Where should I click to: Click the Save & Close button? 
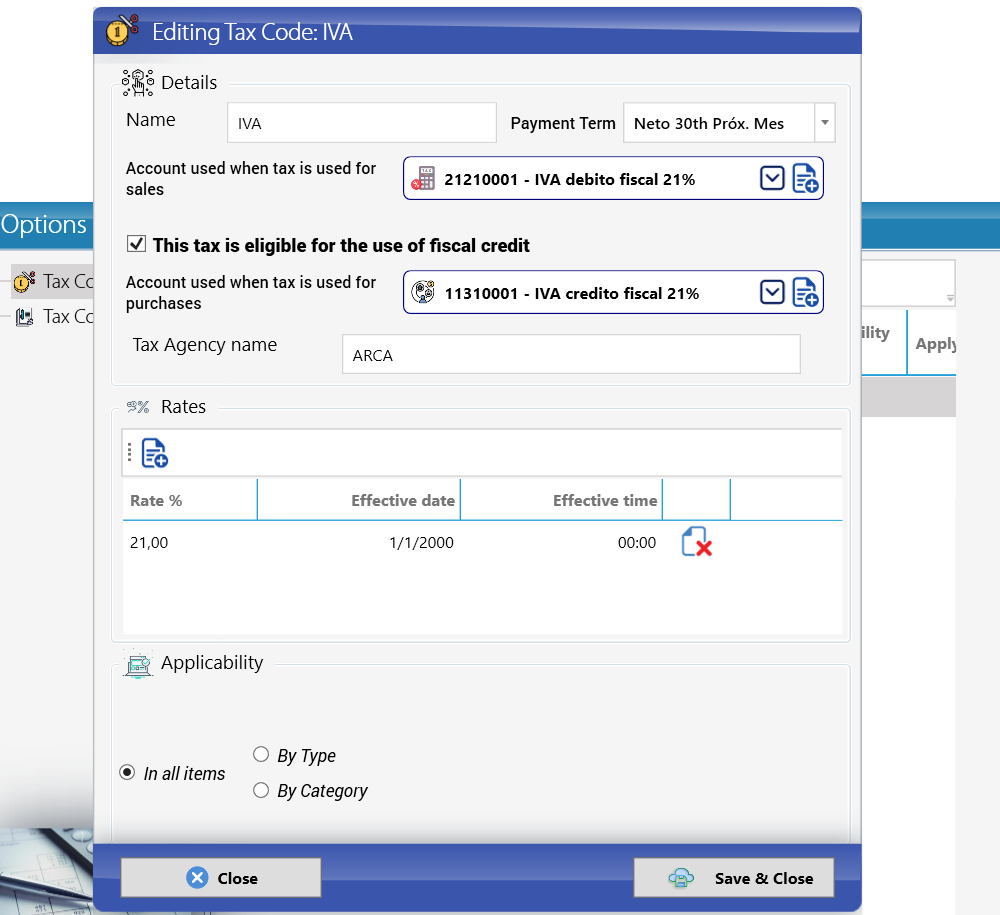733,878
